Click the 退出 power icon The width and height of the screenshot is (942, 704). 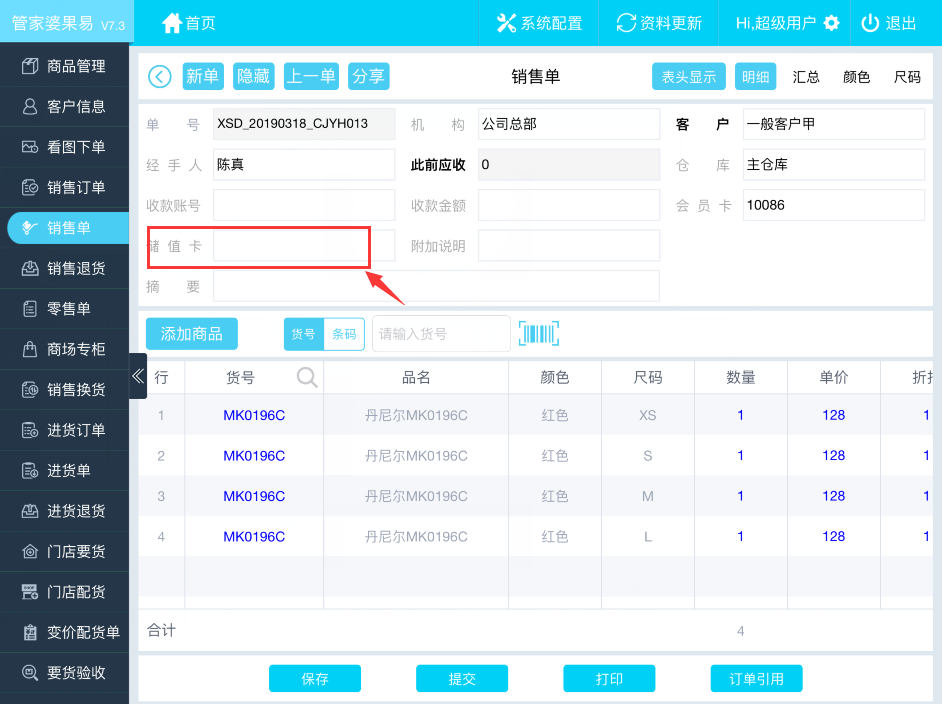pyautogui.click(x=870, y=23)
